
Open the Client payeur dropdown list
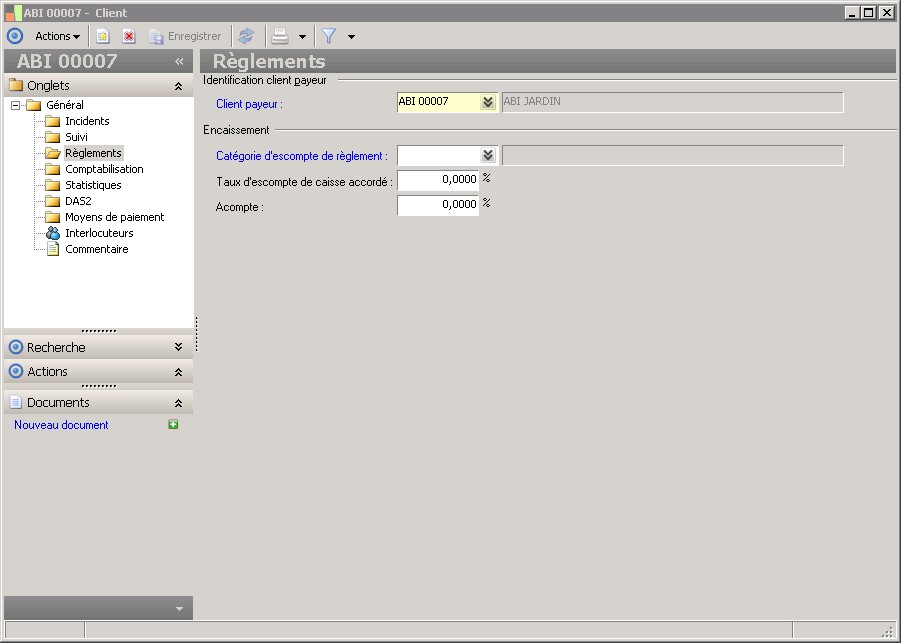(x=488, y=102)
